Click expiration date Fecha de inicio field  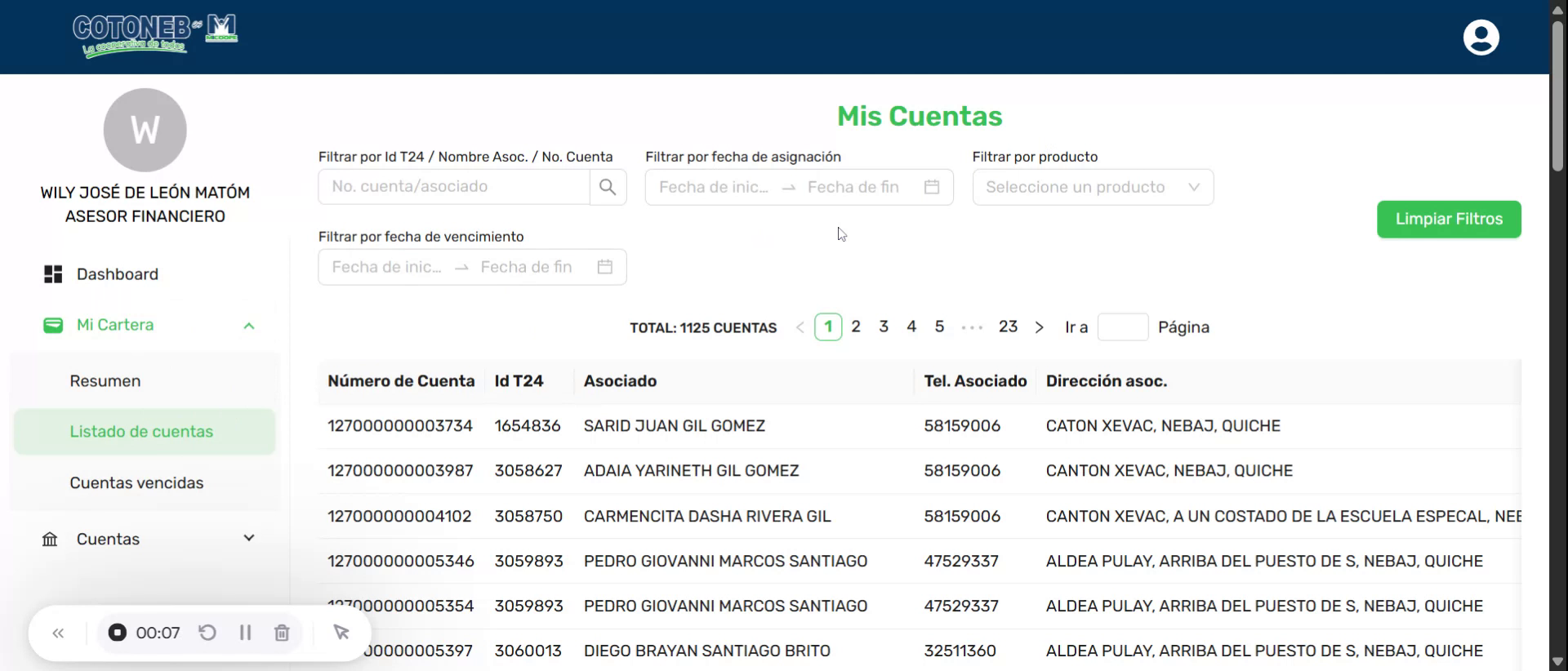[387, 267]
